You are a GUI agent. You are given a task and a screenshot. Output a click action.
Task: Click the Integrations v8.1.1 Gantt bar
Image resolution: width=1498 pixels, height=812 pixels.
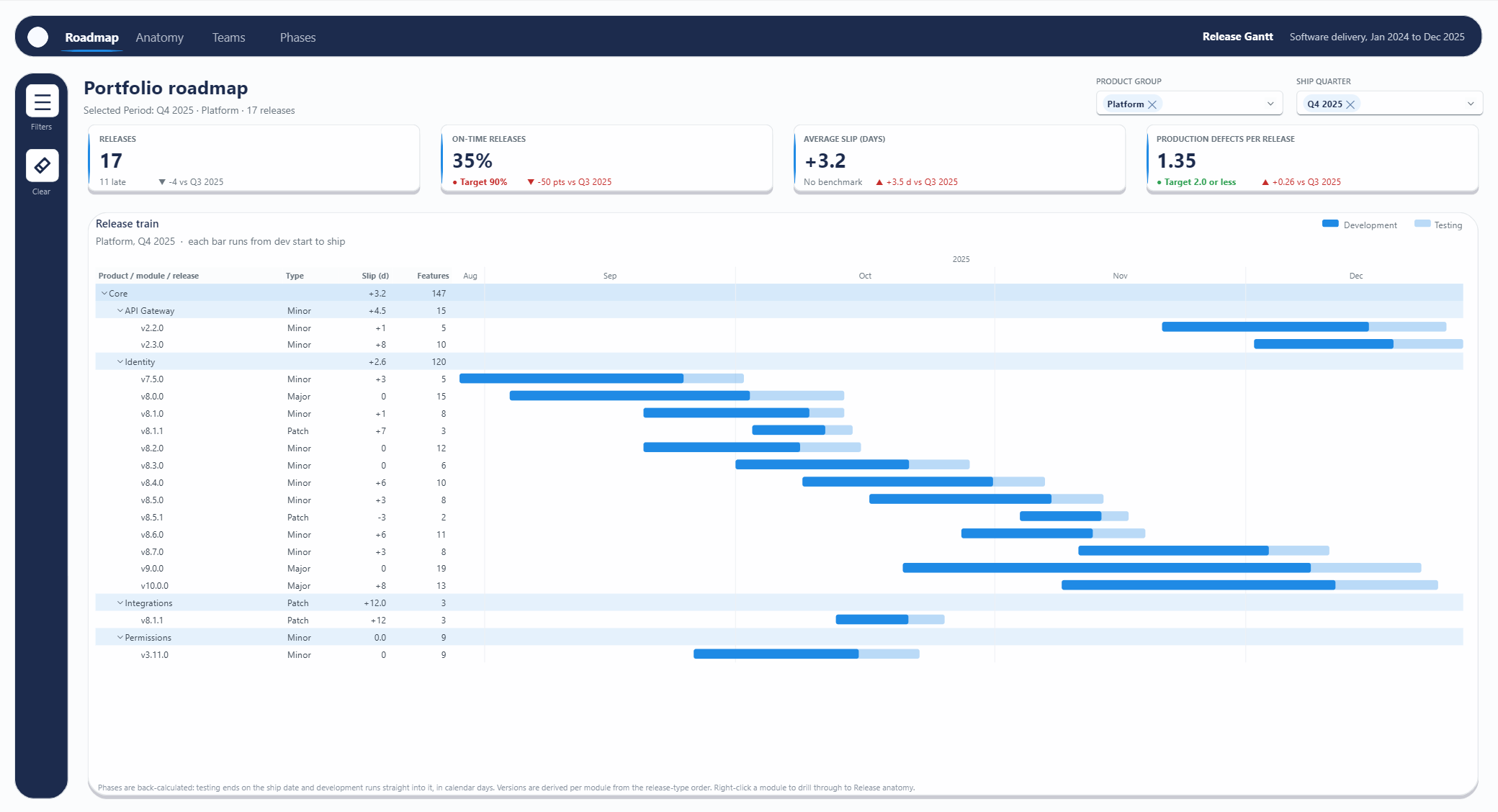point(890,619)
